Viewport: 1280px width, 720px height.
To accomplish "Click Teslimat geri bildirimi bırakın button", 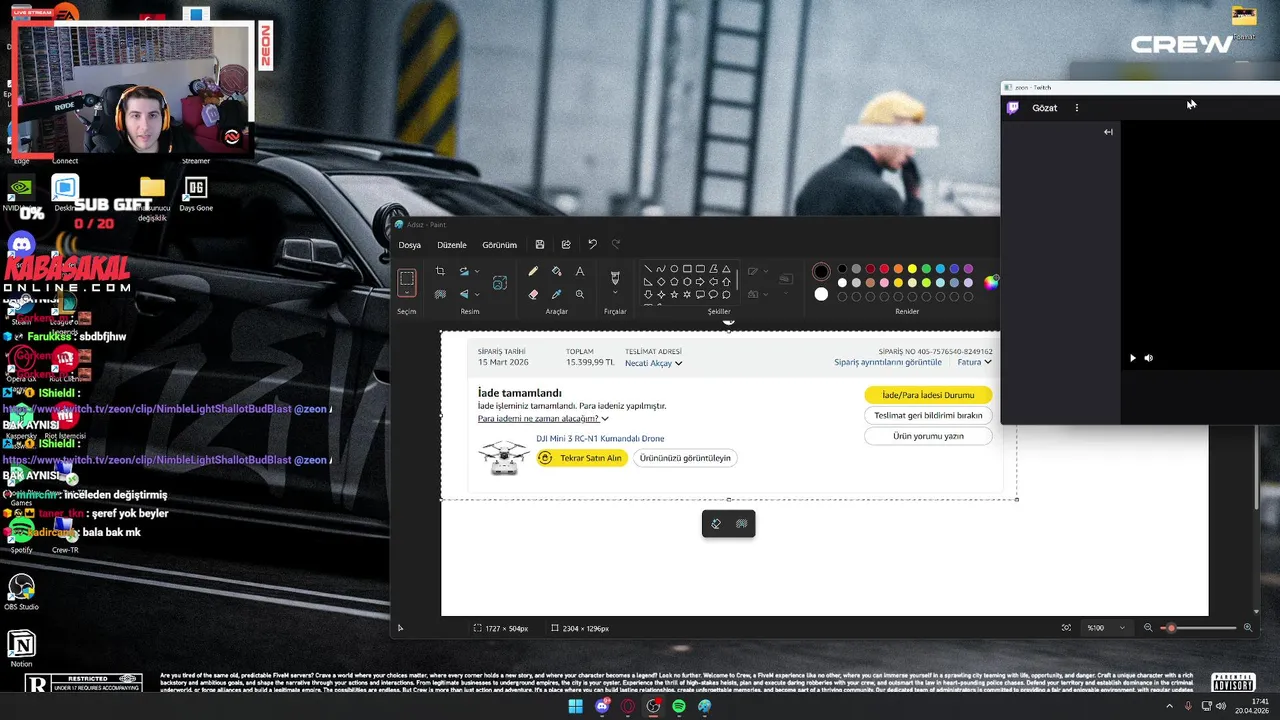I will click(928, 415).
